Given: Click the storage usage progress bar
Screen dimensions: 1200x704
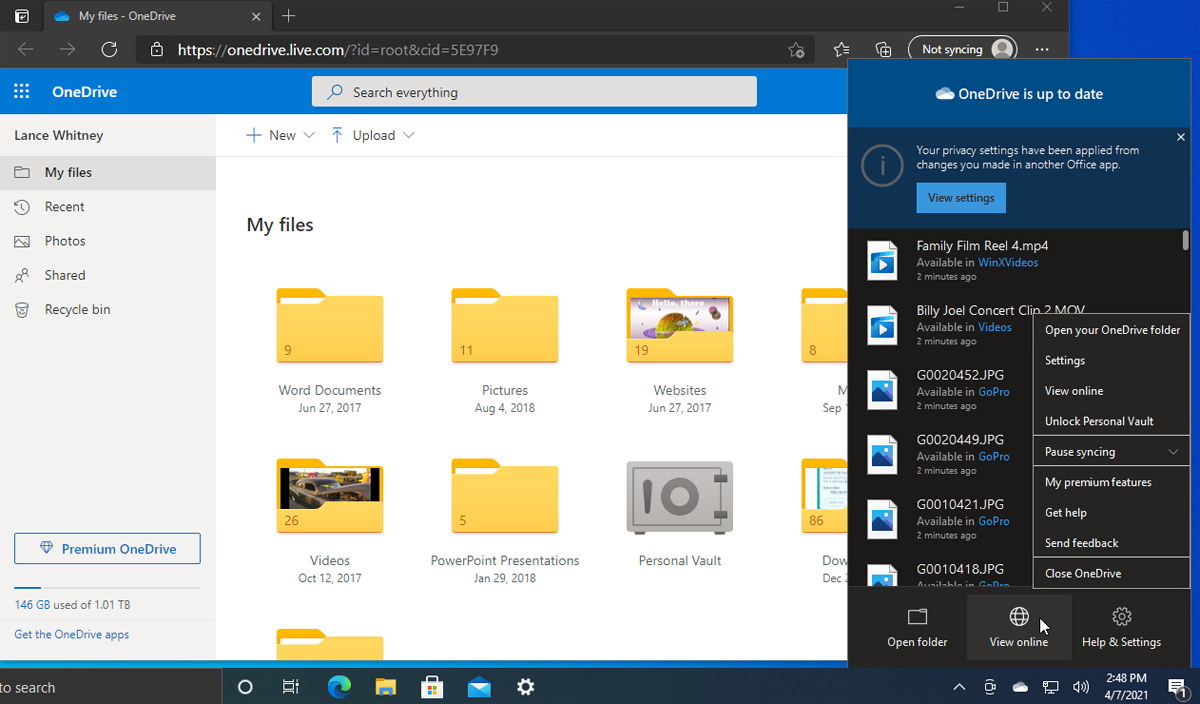Looking at the screenshot, I should [x=107, y=588].
